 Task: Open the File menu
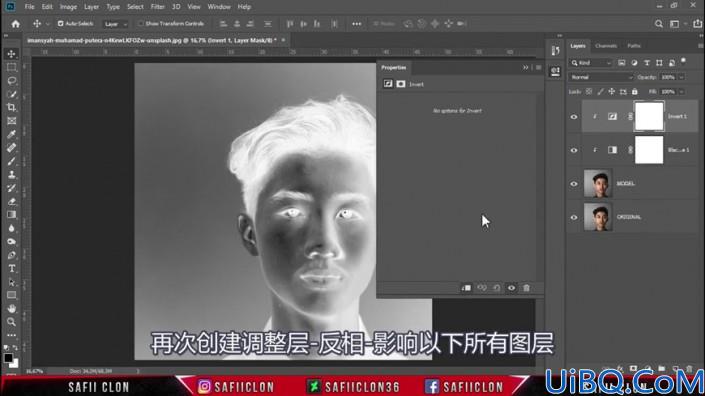(x=30, y=7)
